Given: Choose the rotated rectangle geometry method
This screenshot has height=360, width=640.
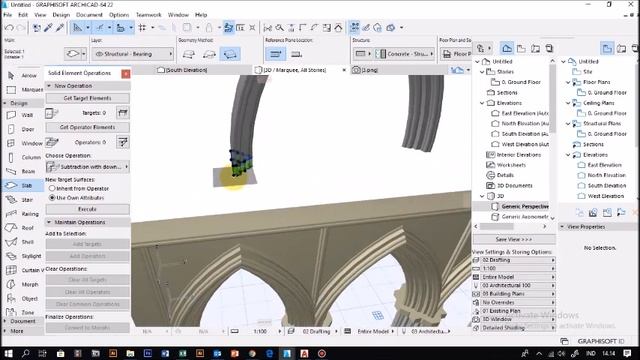Looking at the screenshot, I should click(x=230, y=54).
